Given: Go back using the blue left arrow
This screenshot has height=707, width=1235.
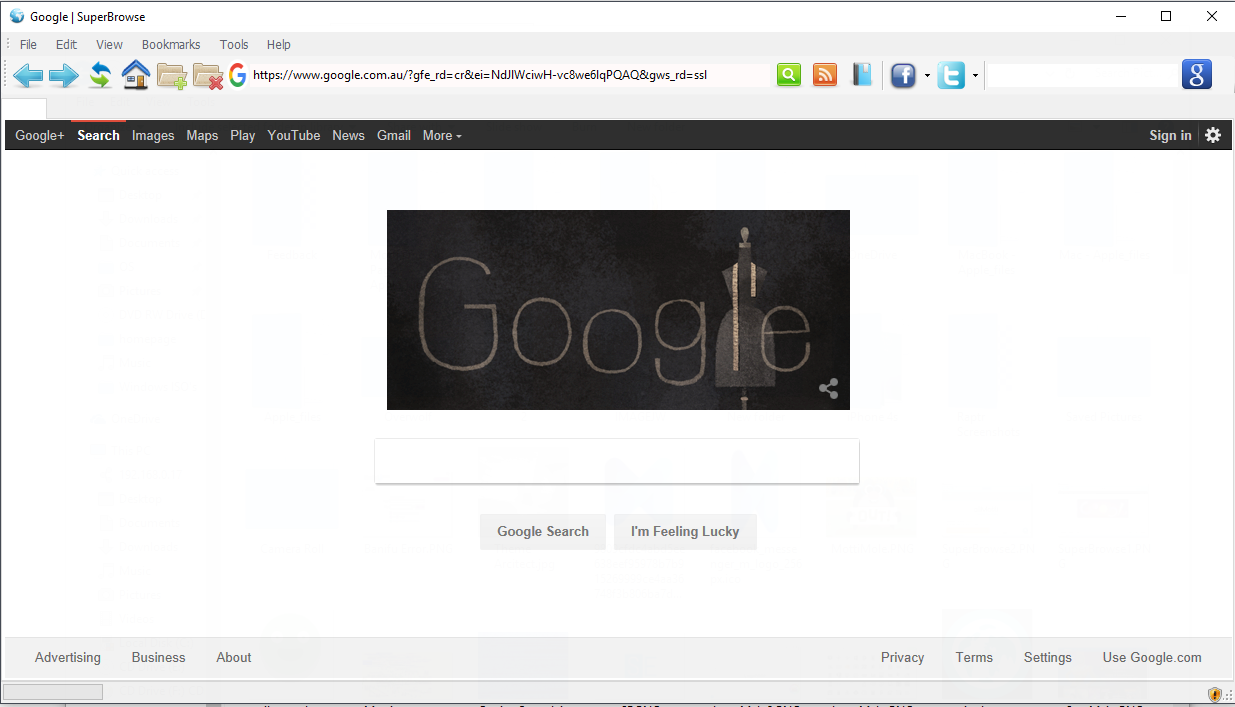Looking at the screenshot, I should (x=28, y=75).
